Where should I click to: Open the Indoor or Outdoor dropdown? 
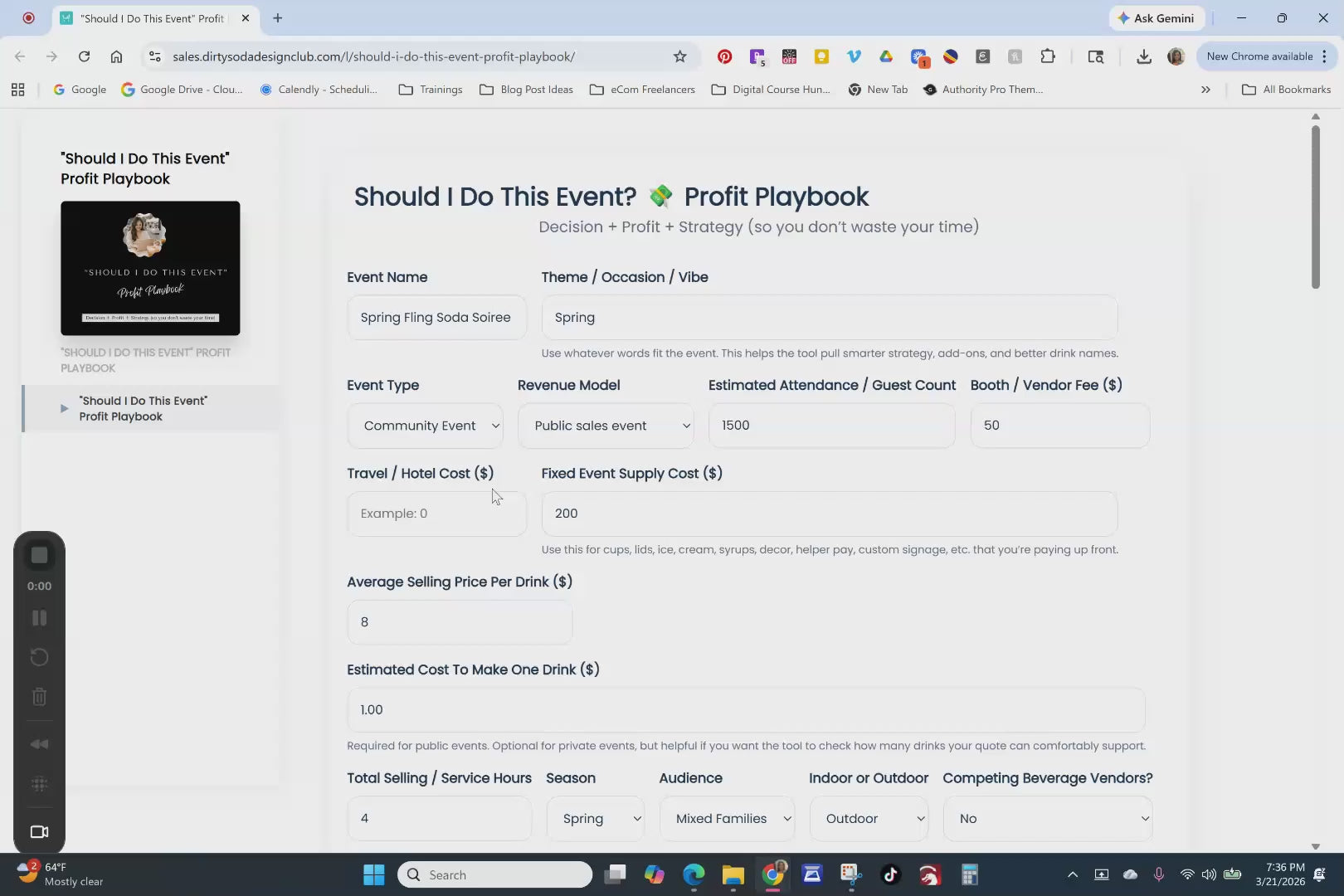869,819
